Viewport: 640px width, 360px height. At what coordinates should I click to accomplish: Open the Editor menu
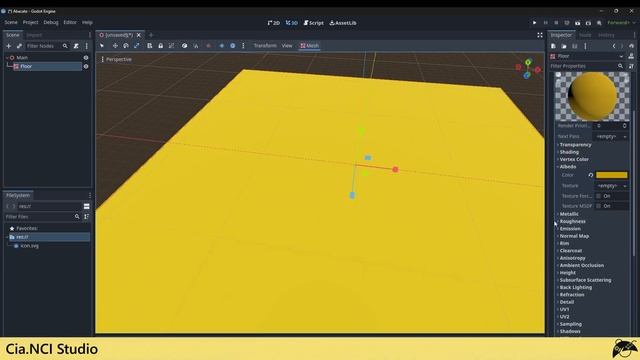tap(70, 22)
